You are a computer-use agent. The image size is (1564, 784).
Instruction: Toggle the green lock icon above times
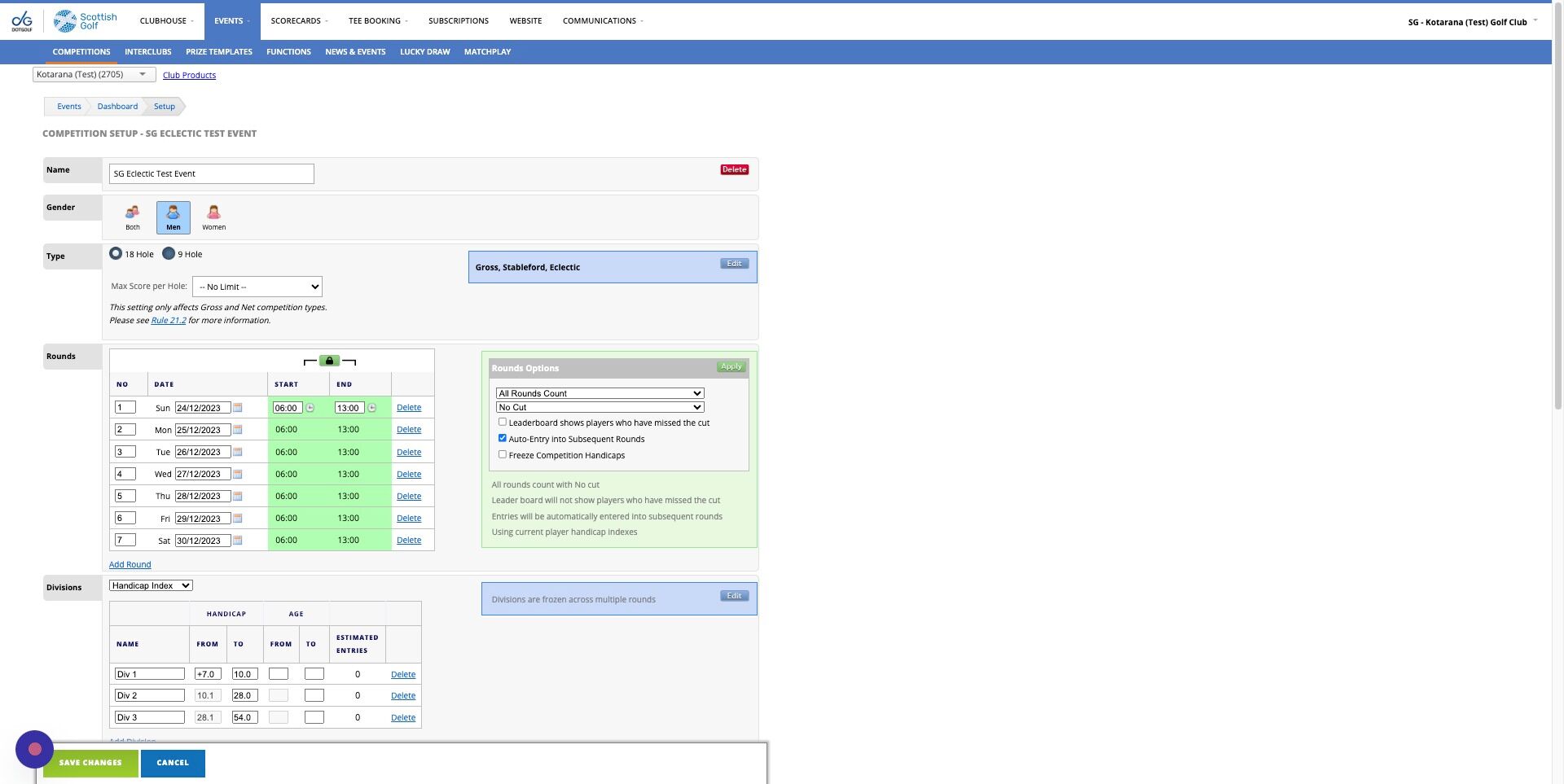pos(329,361)
